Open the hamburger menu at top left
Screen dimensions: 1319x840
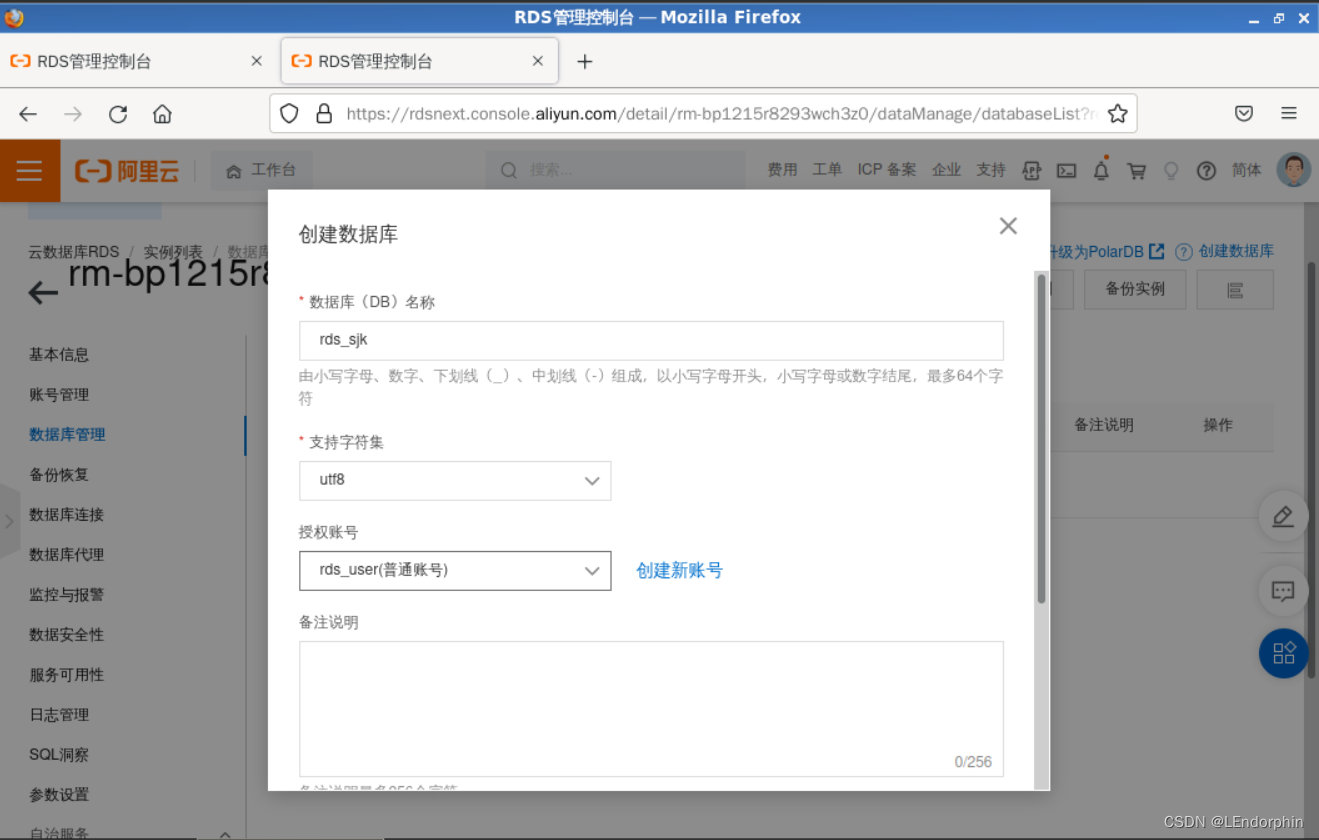point(30,171)
